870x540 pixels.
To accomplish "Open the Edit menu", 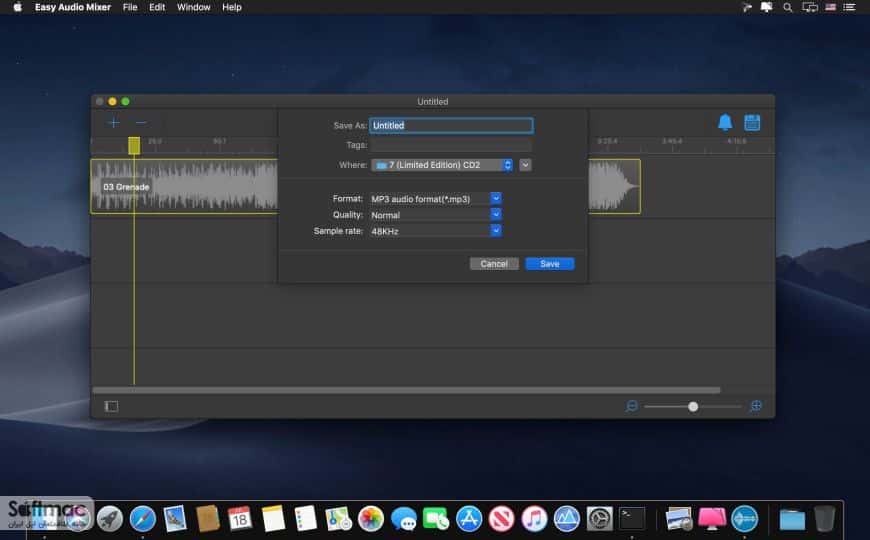I will coord(157,7).
